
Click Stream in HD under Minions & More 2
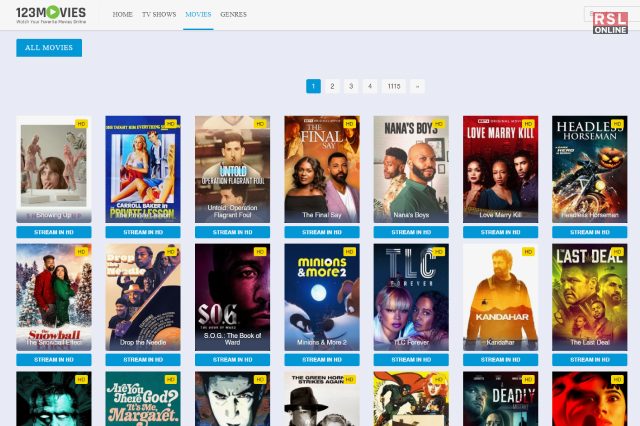pos(322,360)
